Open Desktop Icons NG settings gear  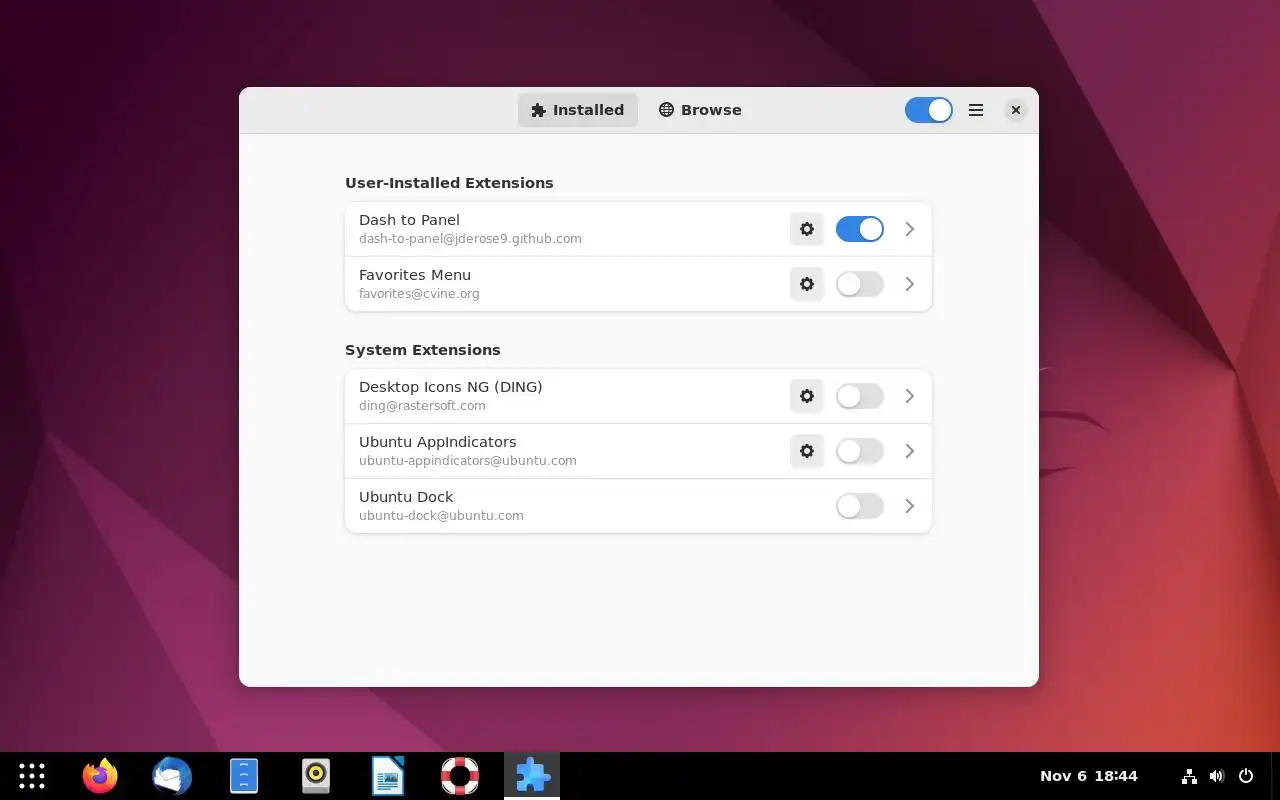(807, 396)
